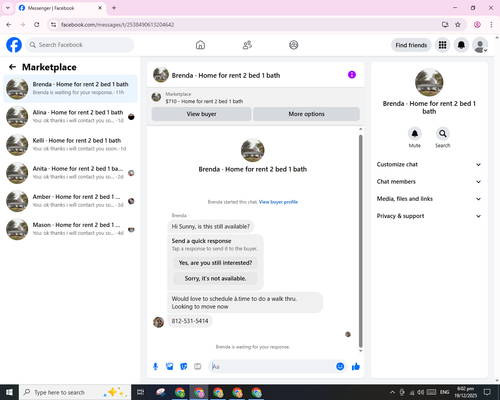Open conversation info purple icon
Image resolution: width=500 pixels, height=400 pixels.
pyautogui.click(x=352, y=75)
